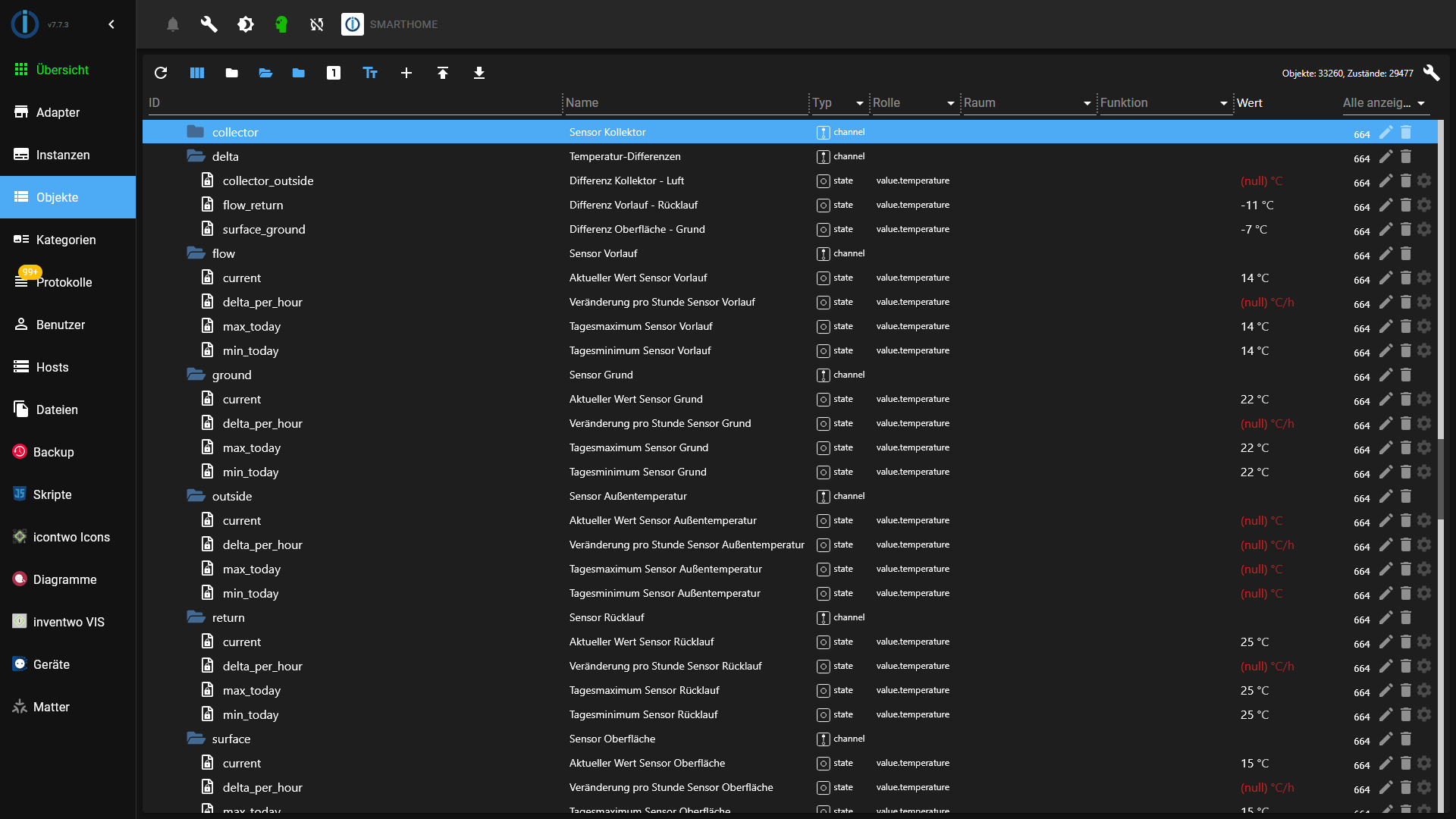Toggle expert mode using the green head icon
1456x819 pixels.
tap(281, 24)
